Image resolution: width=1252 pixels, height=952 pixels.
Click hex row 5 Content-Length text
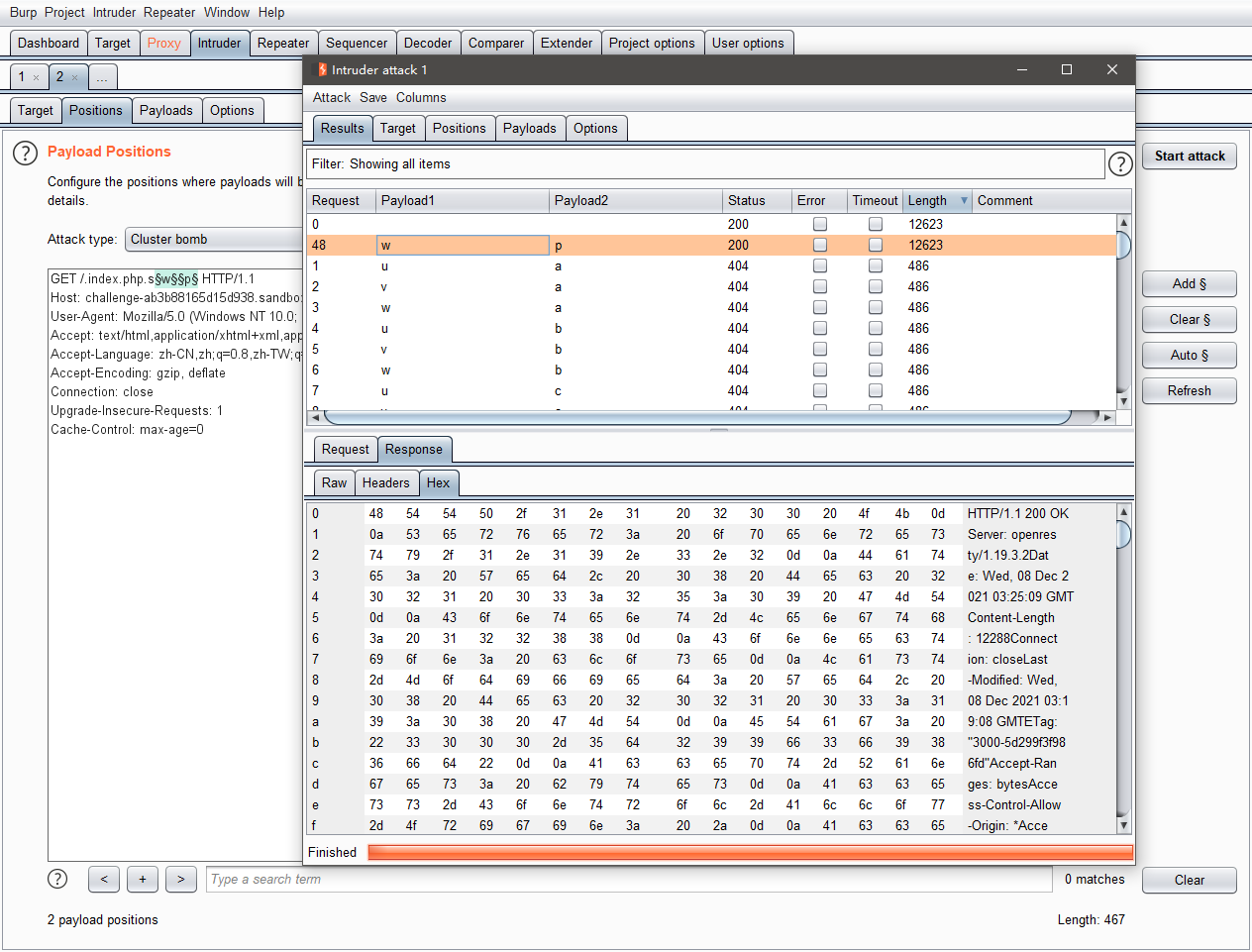click(1011, 617)
